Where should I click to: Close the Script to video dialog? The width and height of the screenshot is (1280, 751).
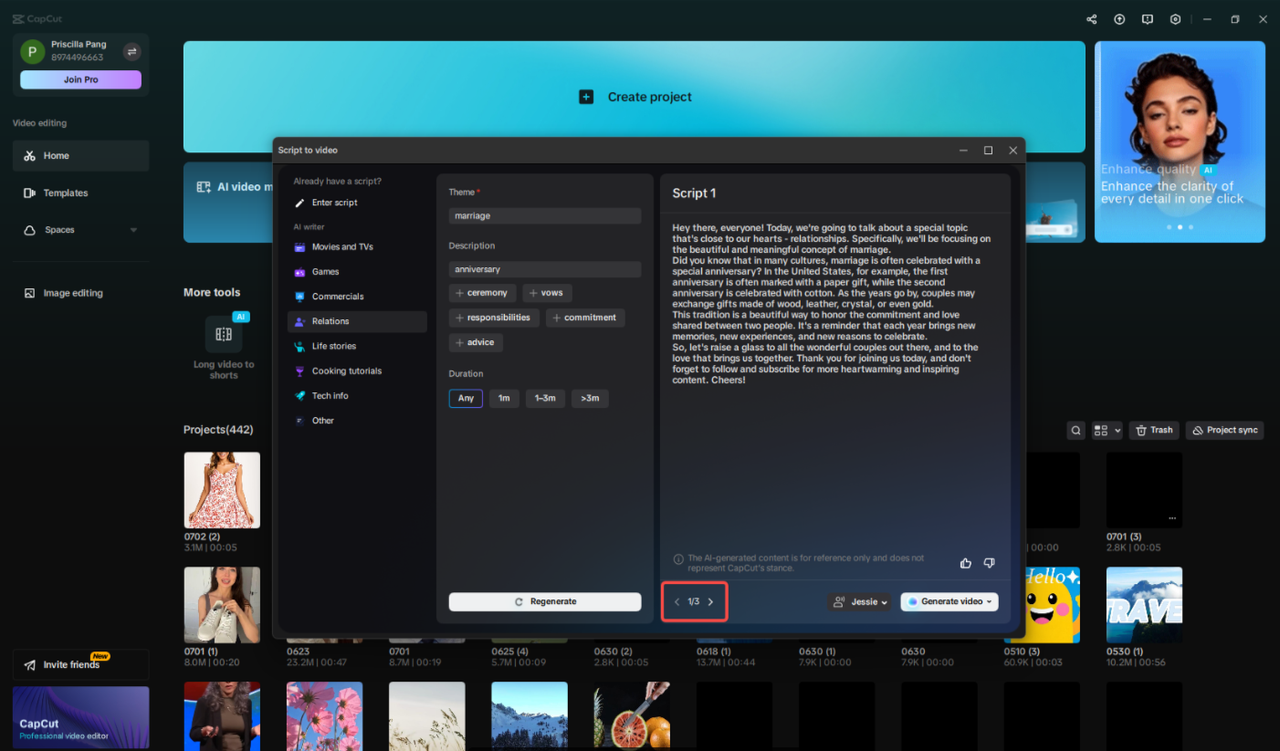[x=1013, y=150]
